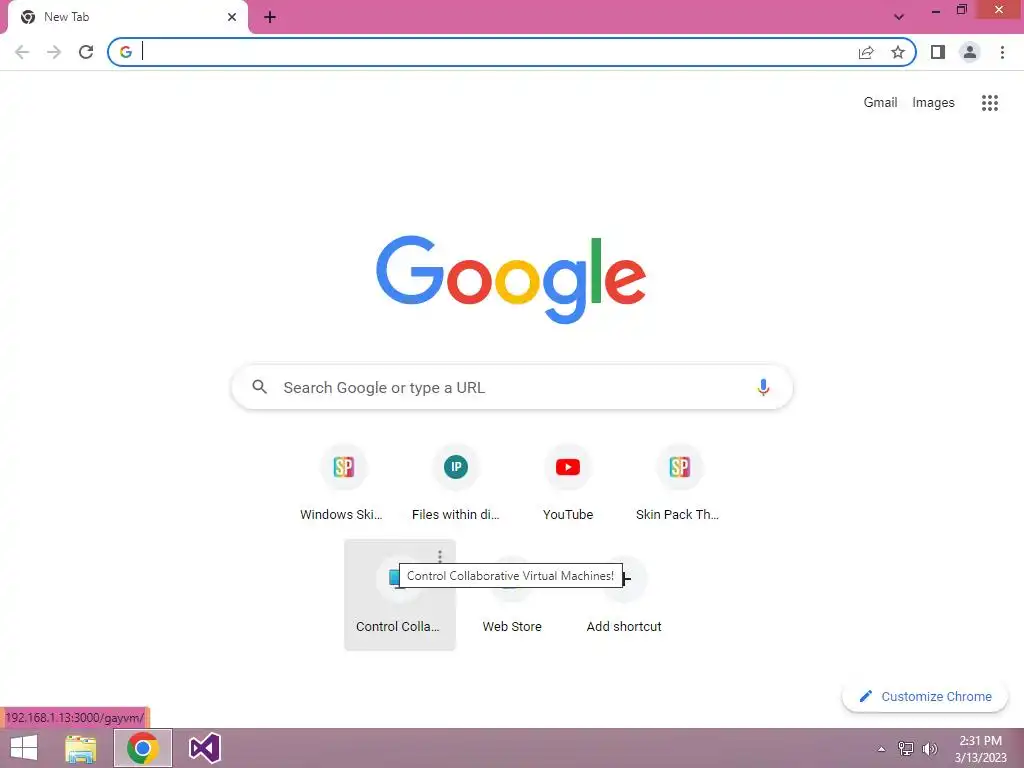Click the magnifier icon in search box

(260, 387)
